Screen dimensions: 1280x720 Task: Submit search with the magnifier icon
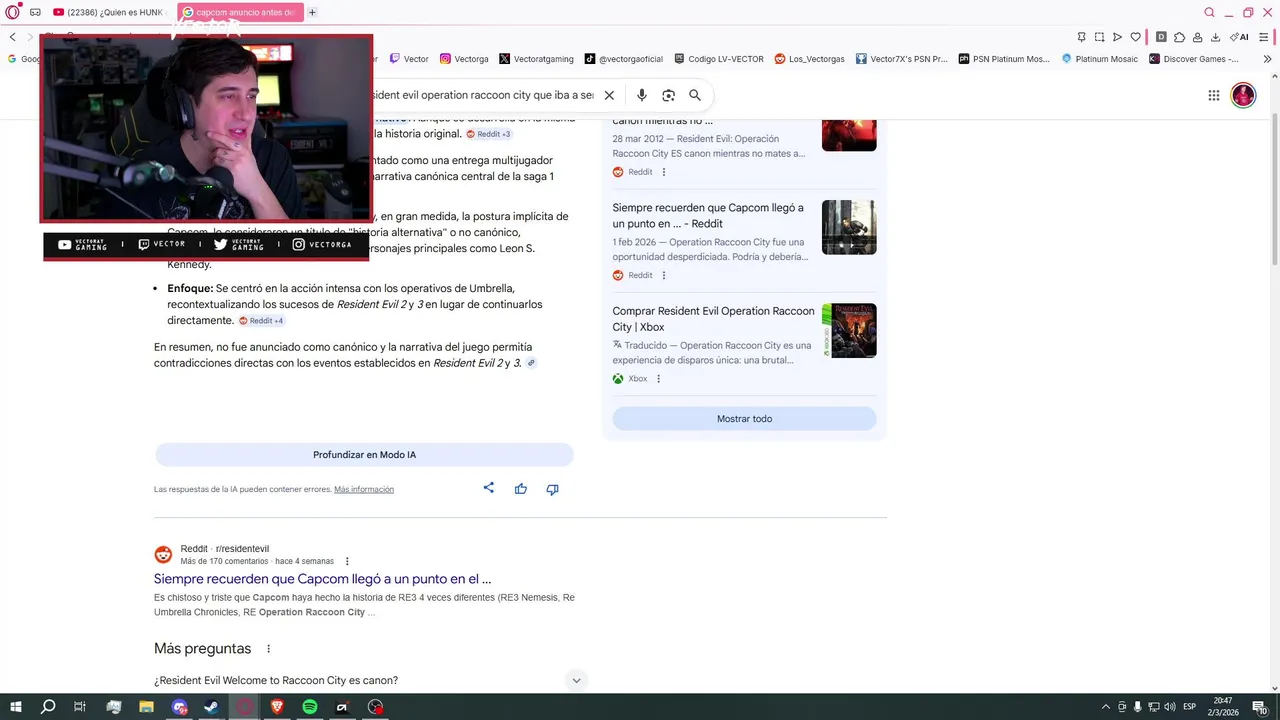click(x=695, y=95)
